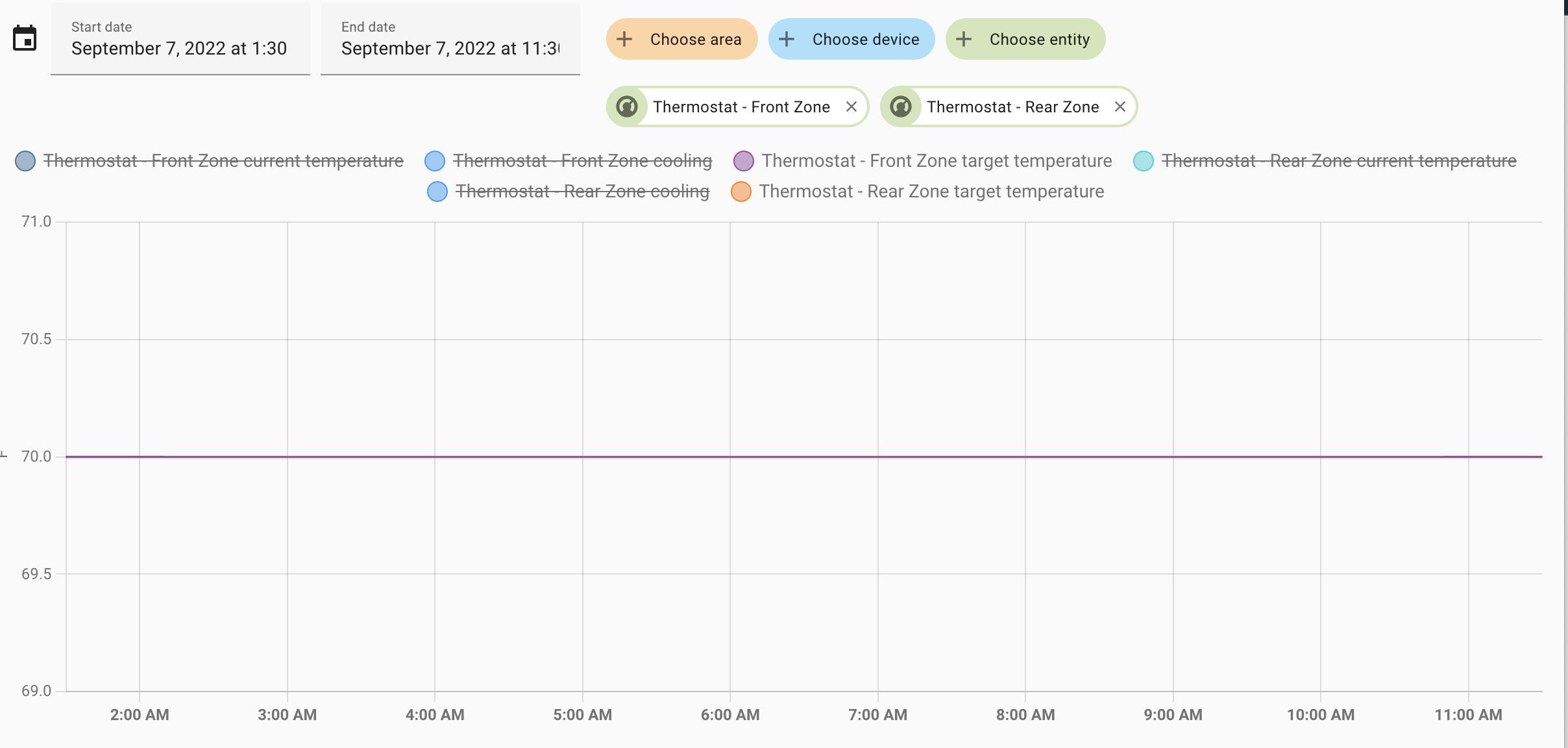Click the 11:00 AM axis label
The image size is (1568, 748).
tap(1468, 715)
